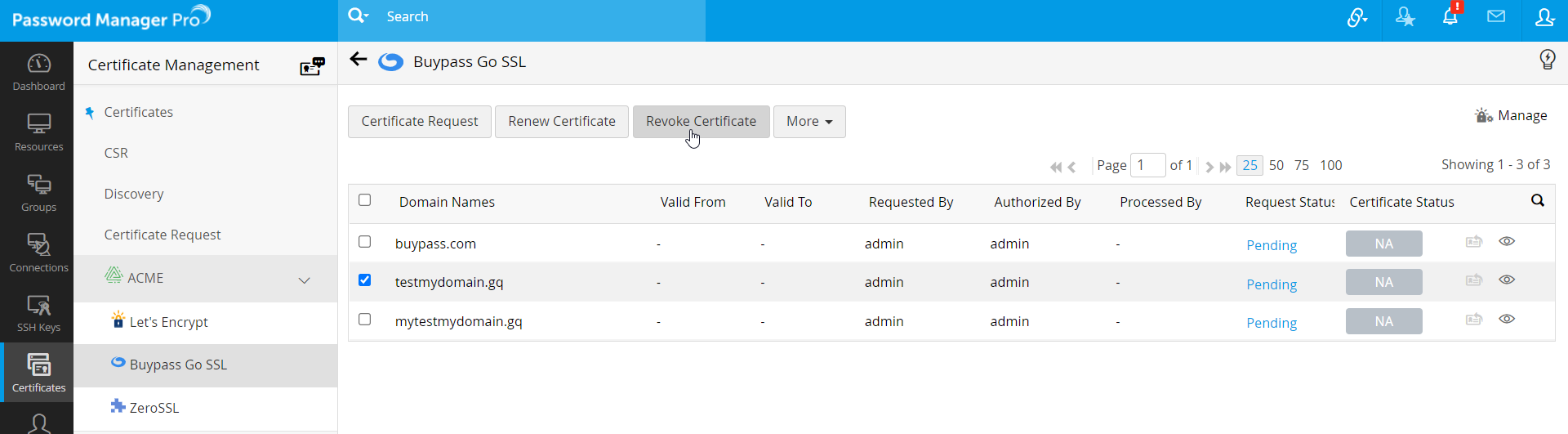This screenshot has width=1568, height=434.
Task: Open the user account dropdown
Action: 1544,17
